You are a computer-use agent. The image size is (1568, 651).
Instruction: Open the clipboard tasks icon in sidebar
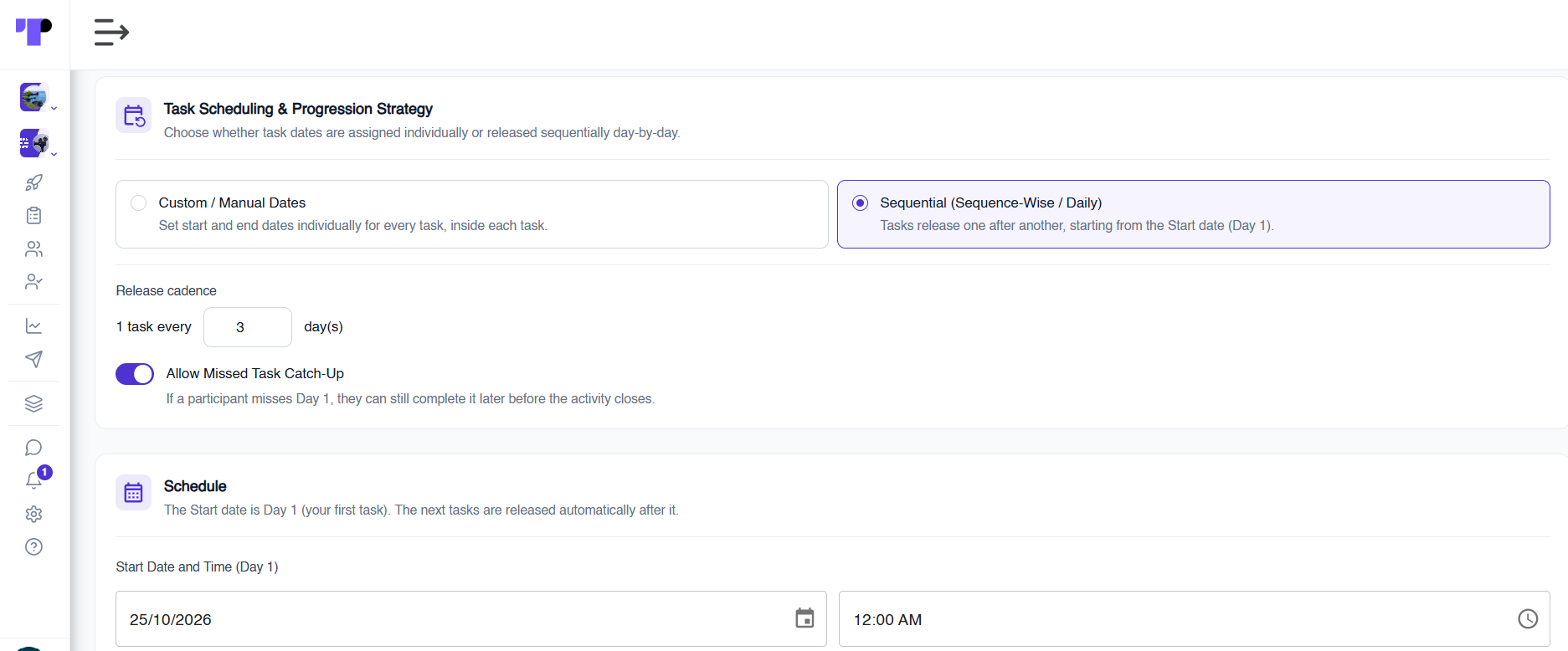[33, 216]
